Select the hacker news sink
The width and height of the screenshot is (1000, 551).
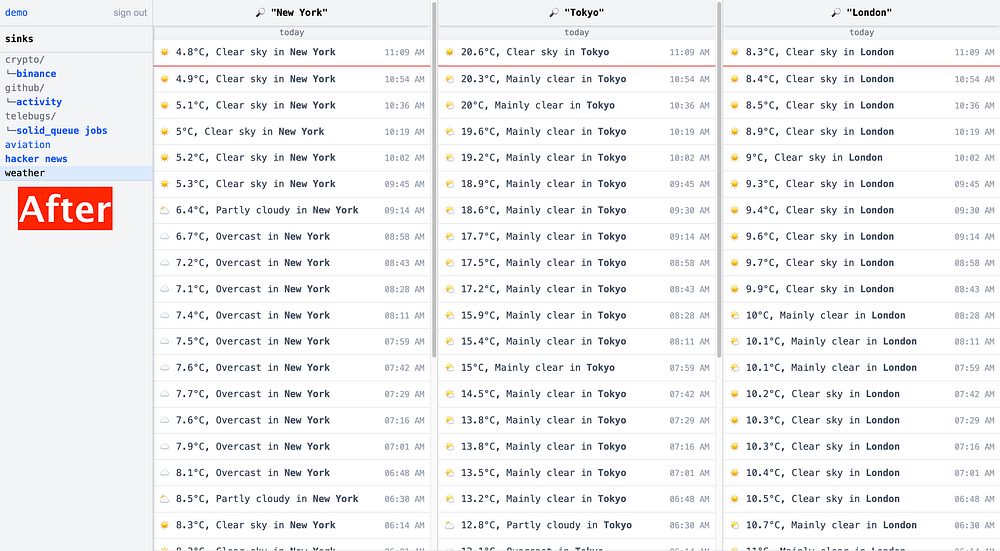pos(36,159)
